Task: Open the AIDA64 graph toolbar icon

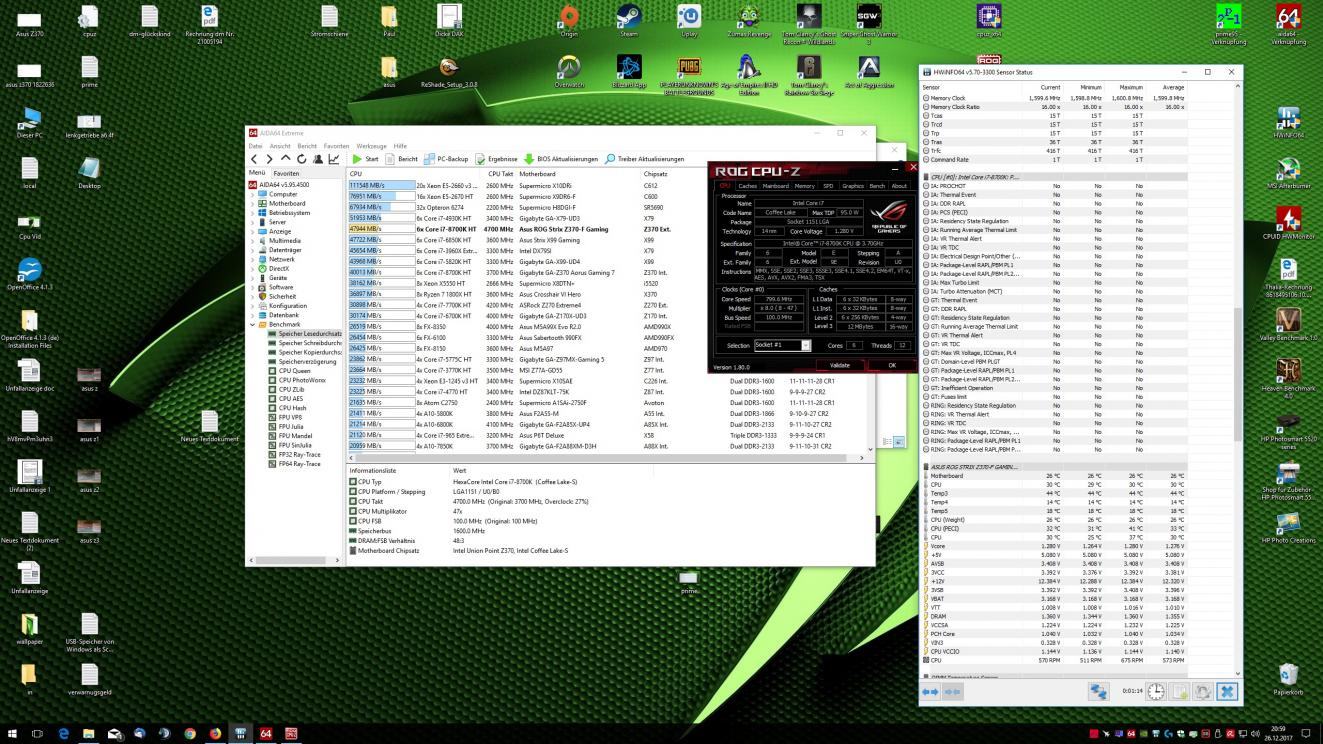Action: tap(334, 159)
